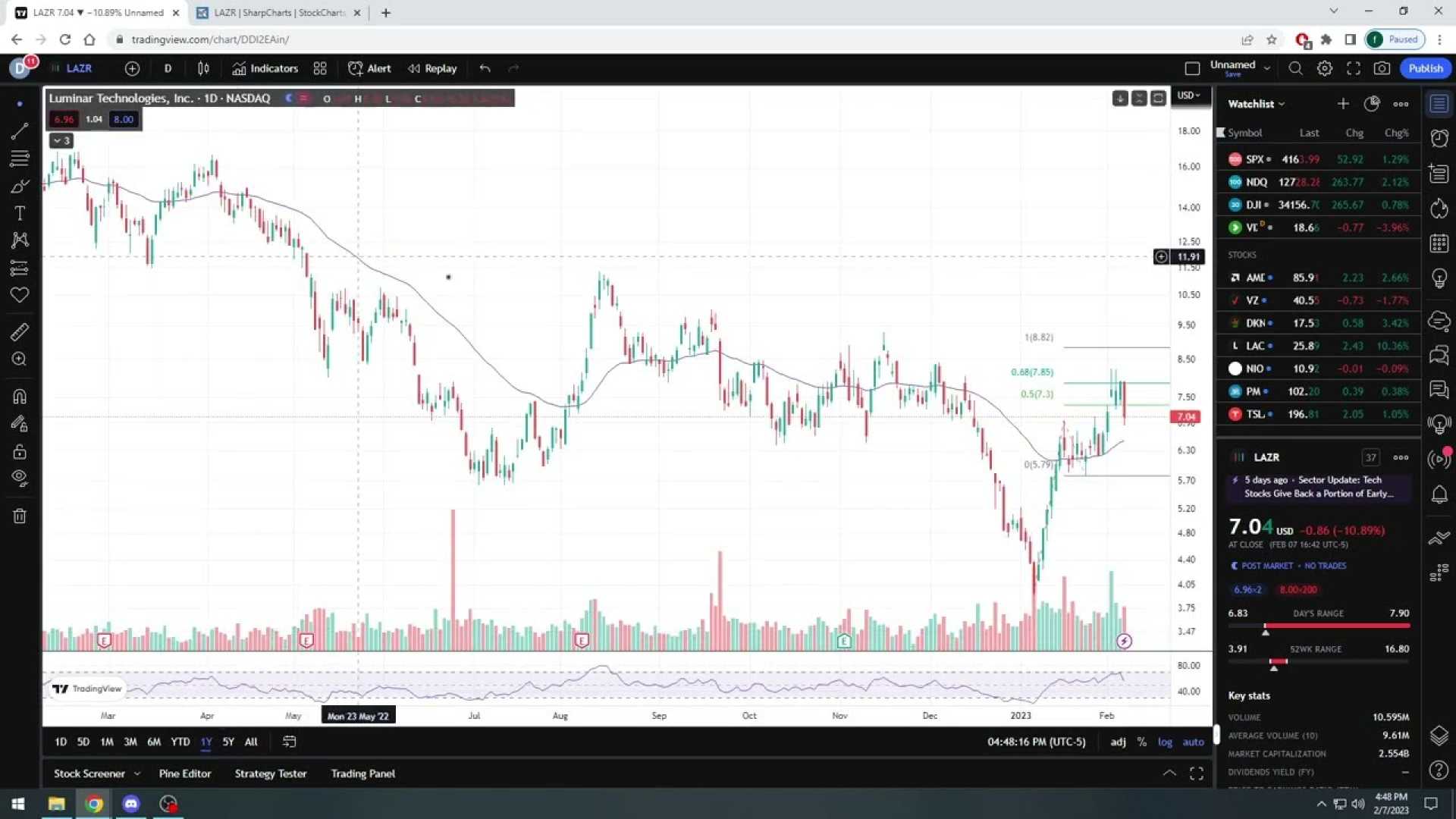Open the patterns tool in left toolbar

(x=20, y=240)
